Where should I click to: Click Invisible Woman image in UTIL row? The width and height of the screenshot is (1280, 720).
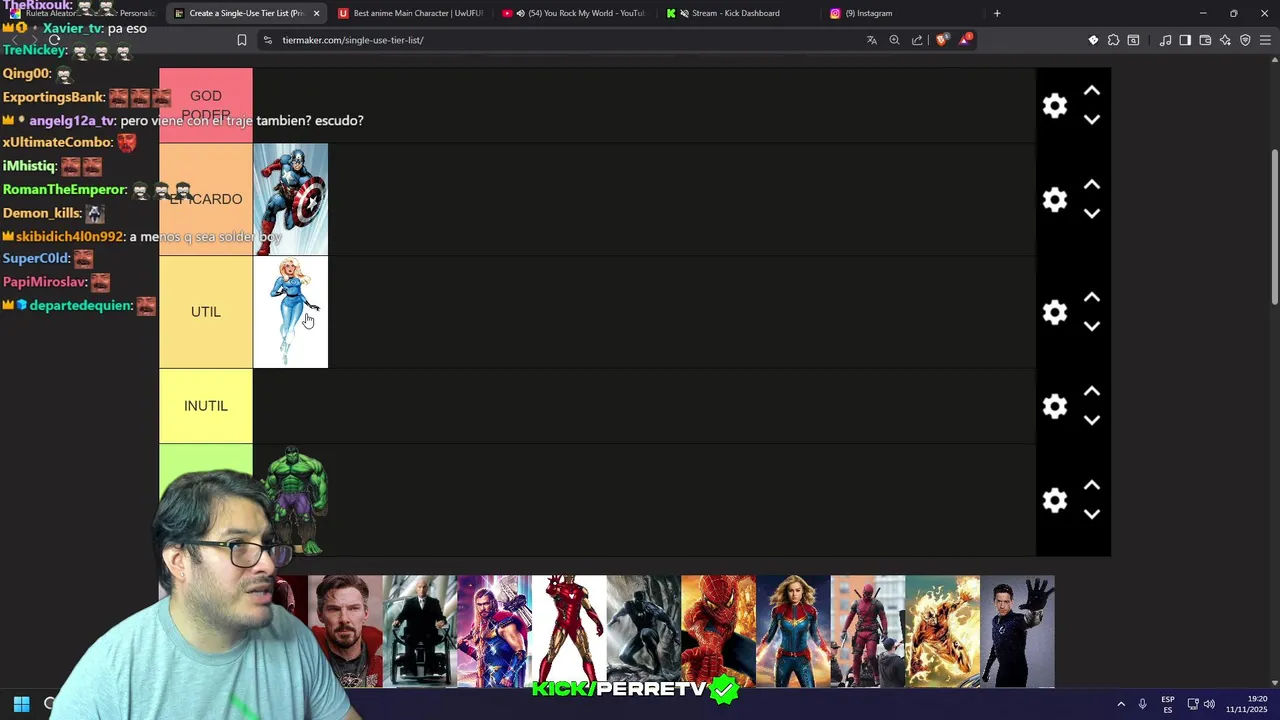[290, 312]
